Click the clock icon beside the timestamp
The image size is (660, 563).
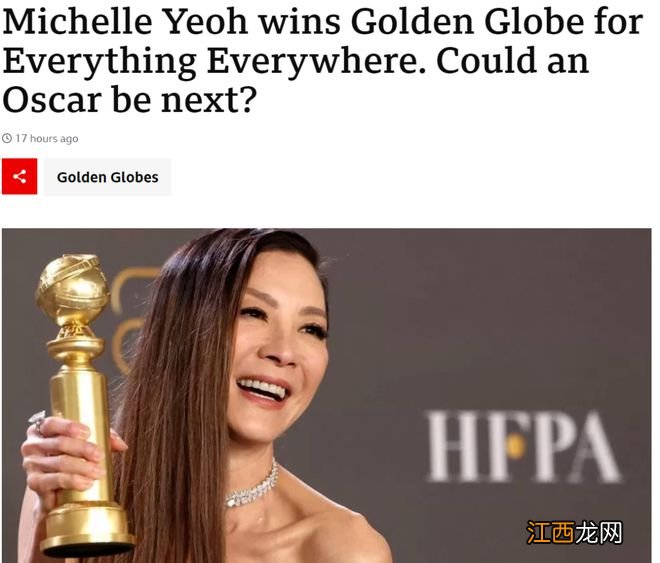point(7,138)
